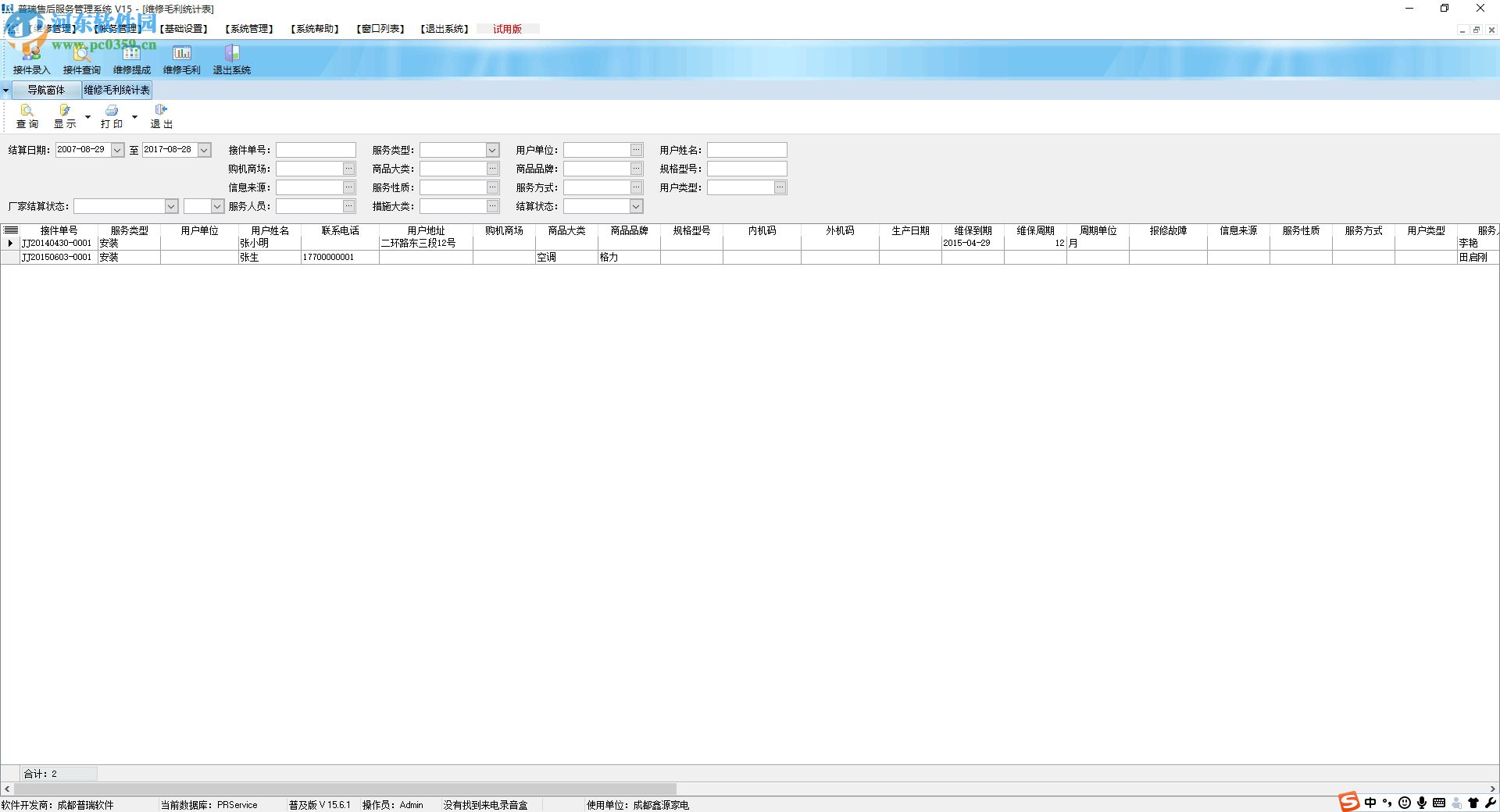1500x812 pixels.
Task: Click the 【退出系统】 menu item
Action: [445, 29]
